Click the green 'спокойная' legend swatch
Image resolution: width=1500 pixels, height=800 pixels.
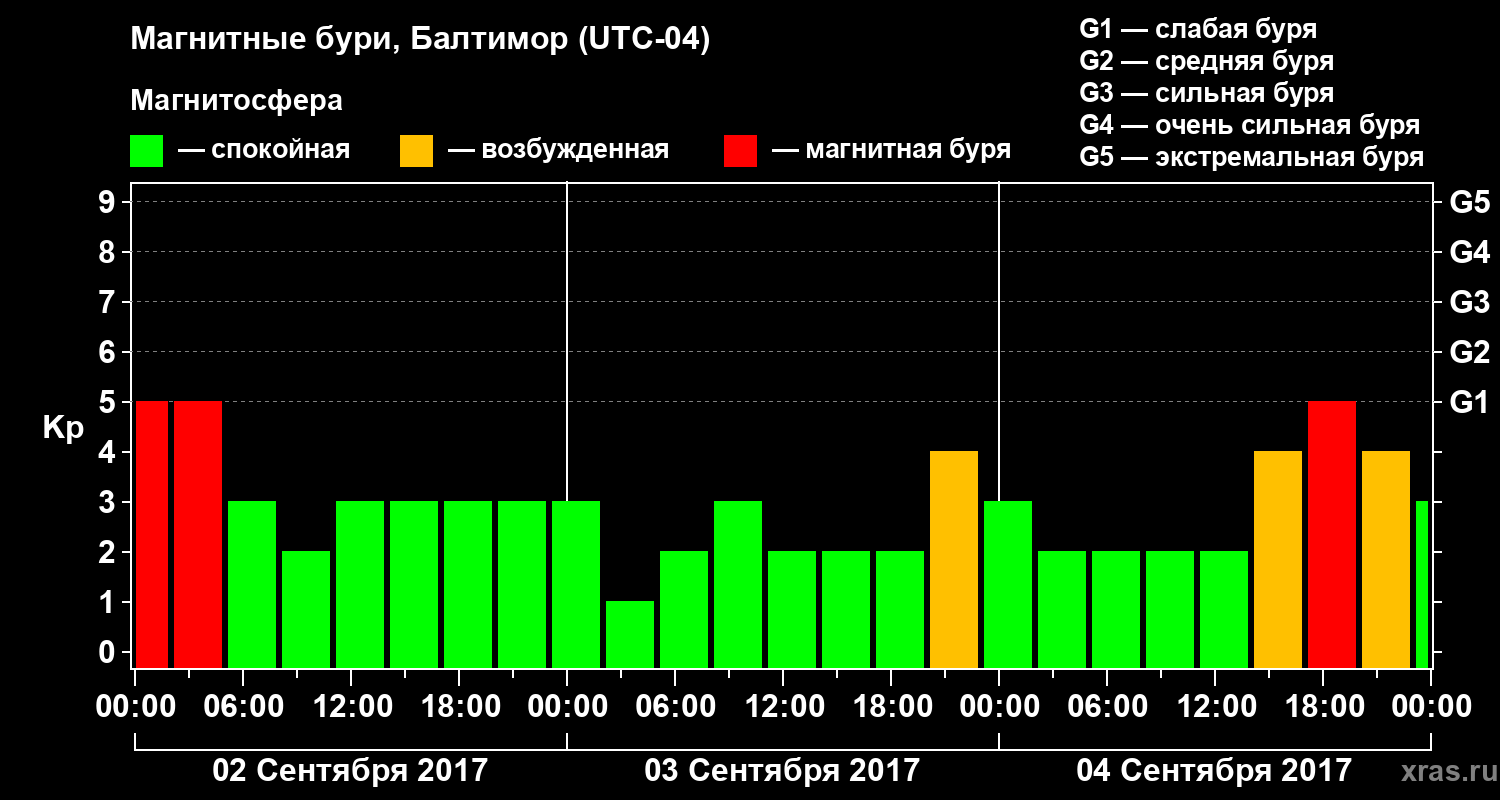click(146, 151)
